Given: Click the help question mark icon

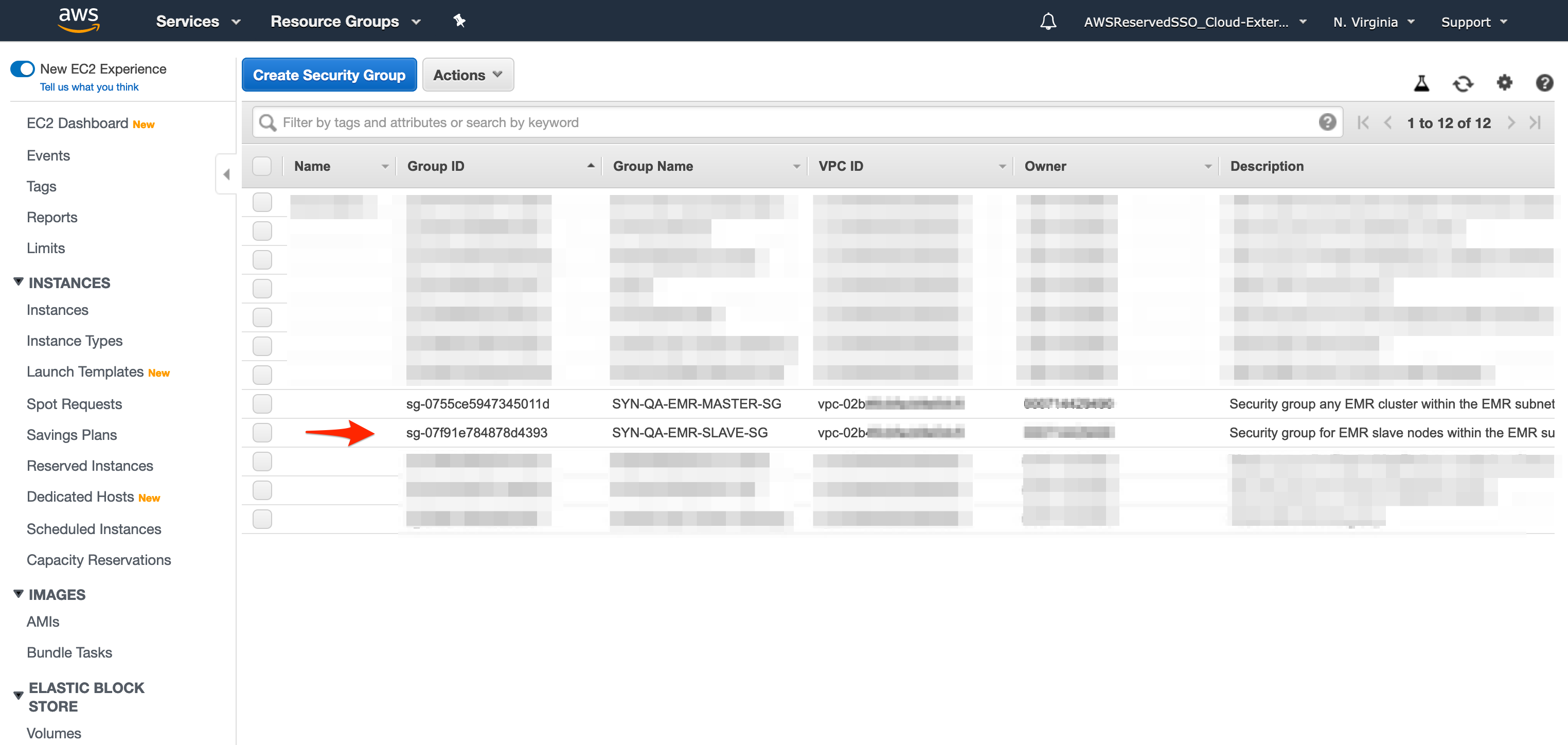Looking at the screenshot, I should (x=1545, y=83).
